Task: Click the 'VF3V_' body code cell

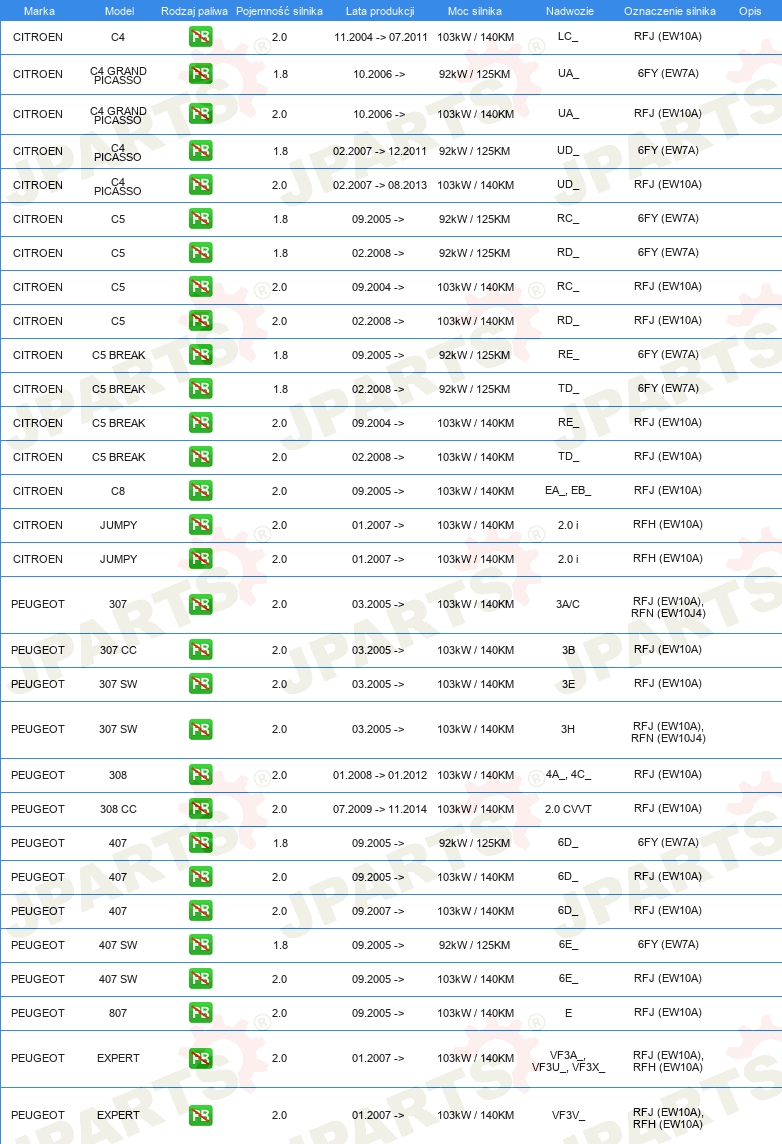Action: tap(568, 1115)
